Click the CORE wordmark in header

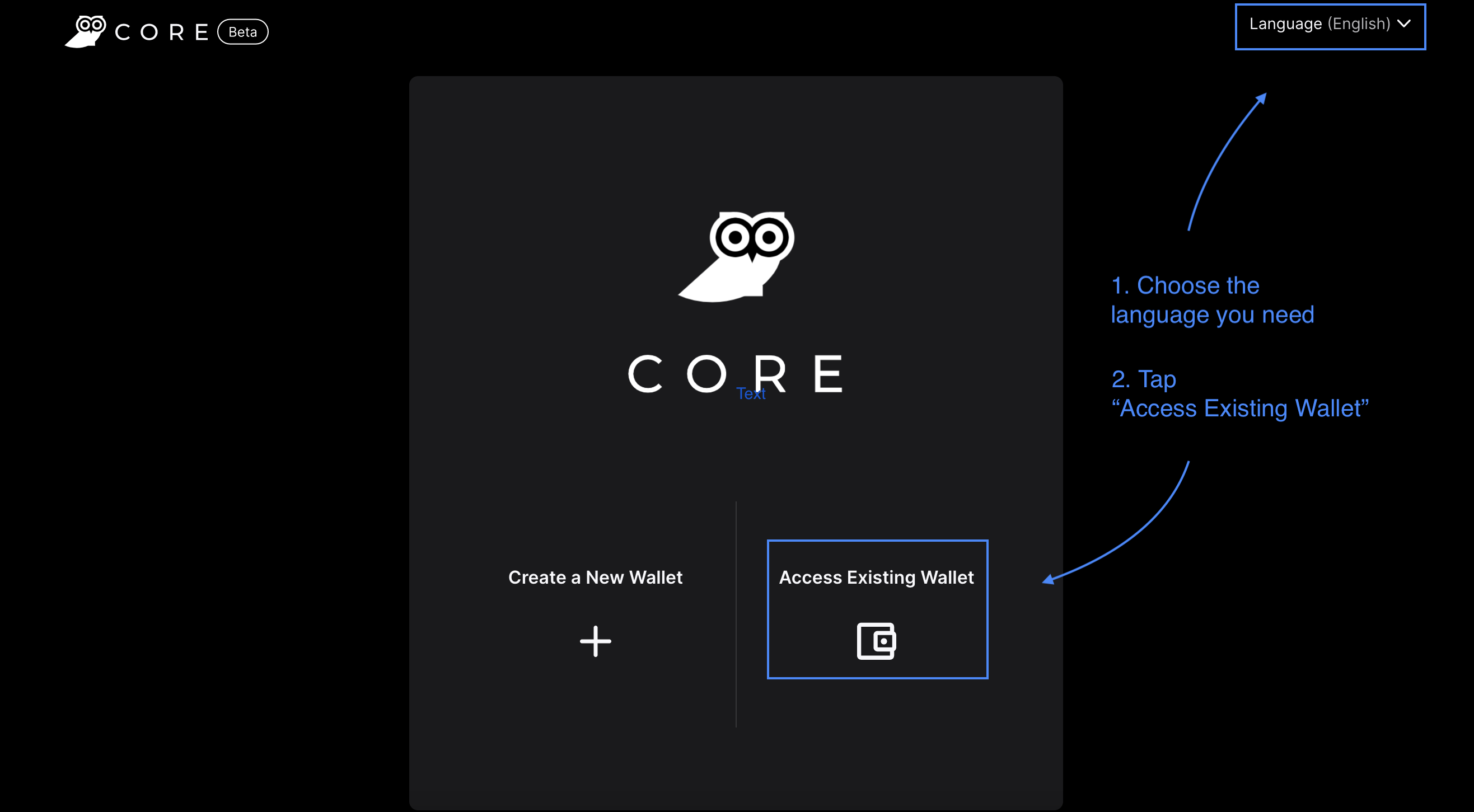[x=162, y=32]
